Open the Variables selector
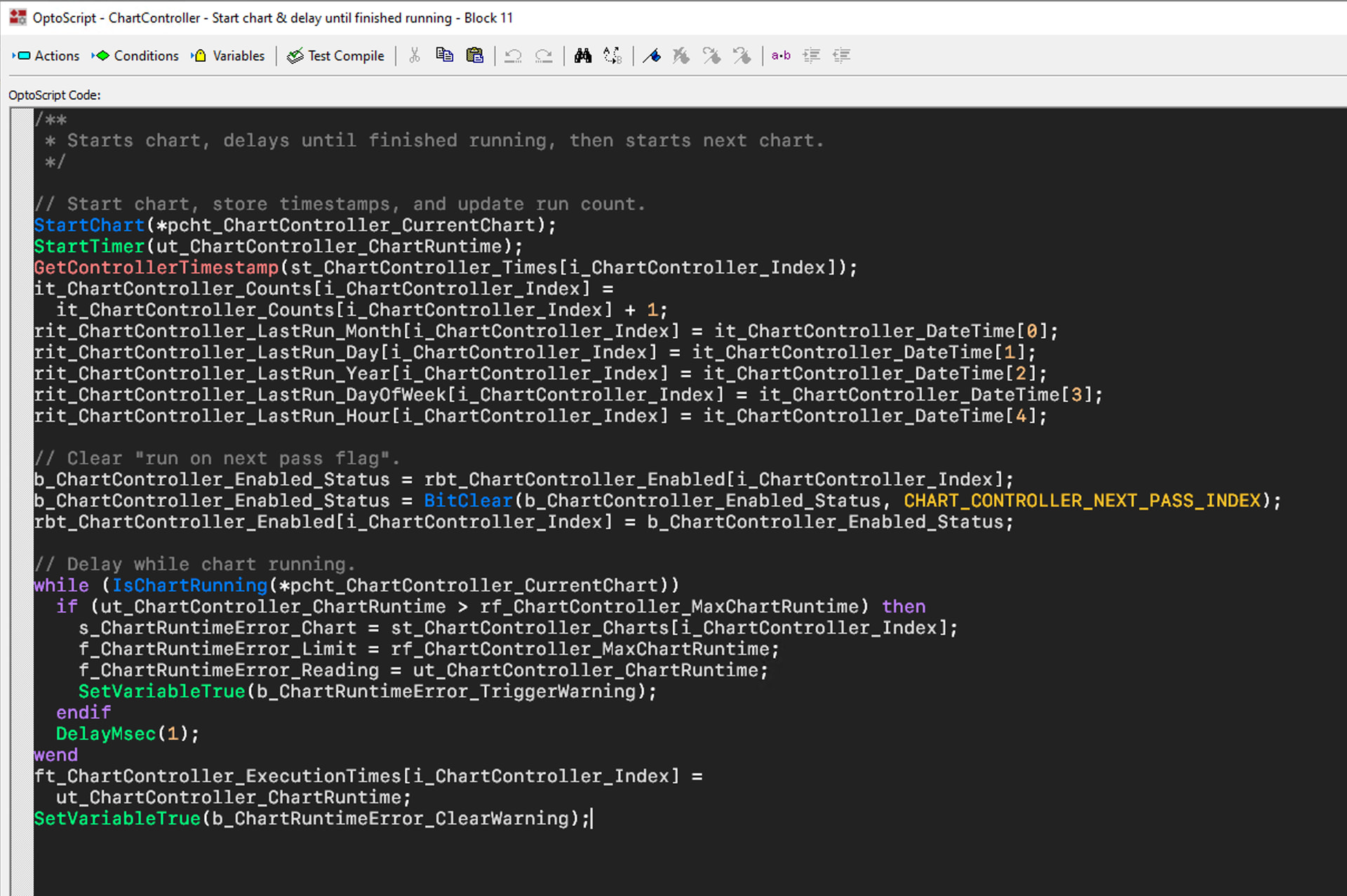 tap(228, 56)
